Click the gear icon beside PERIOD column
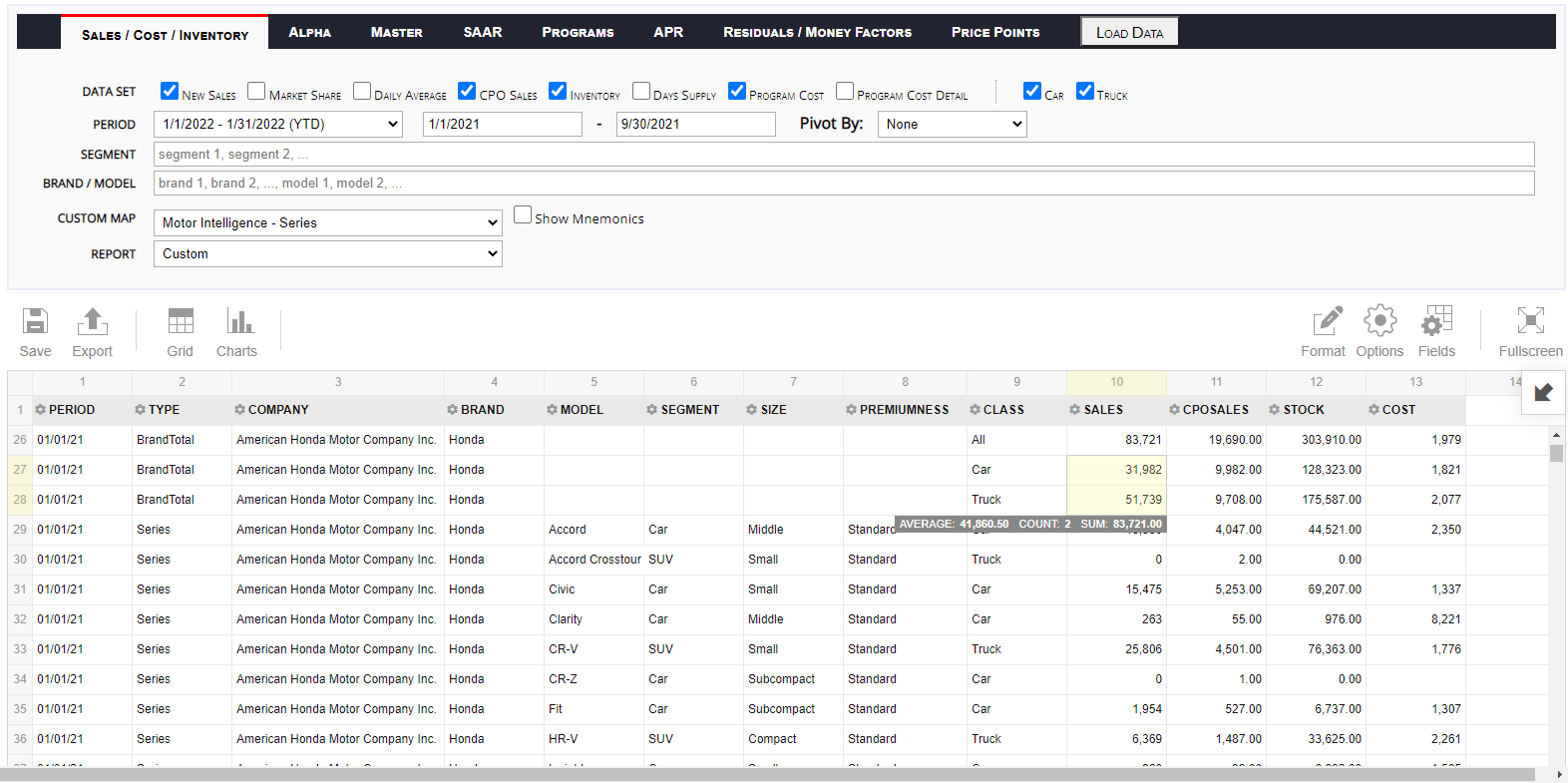This screenshot has height=783, width=1568. tap(41, 410)
